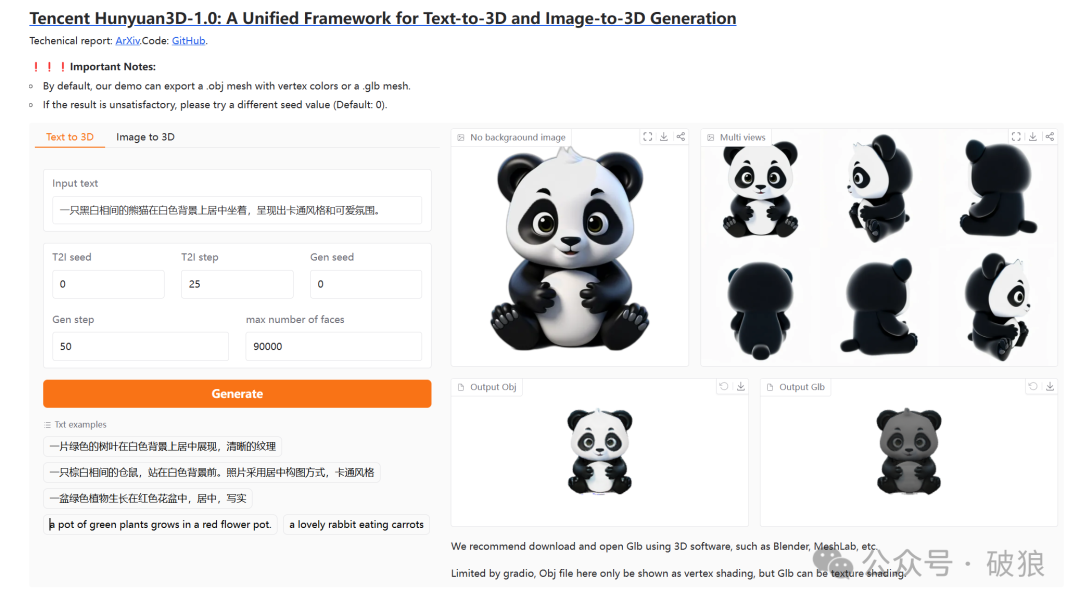View no background image fullscreen

pos(647,136)
